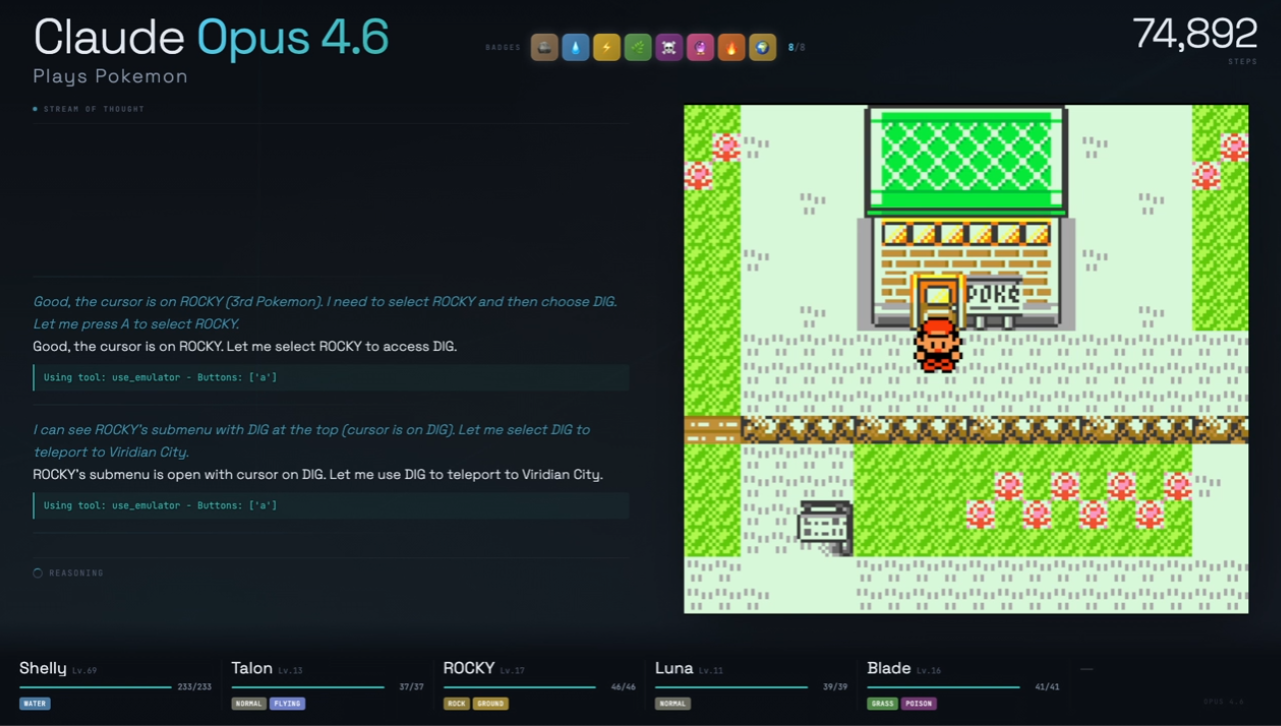Select Luna in the party bar

click(x=674, y=668)
